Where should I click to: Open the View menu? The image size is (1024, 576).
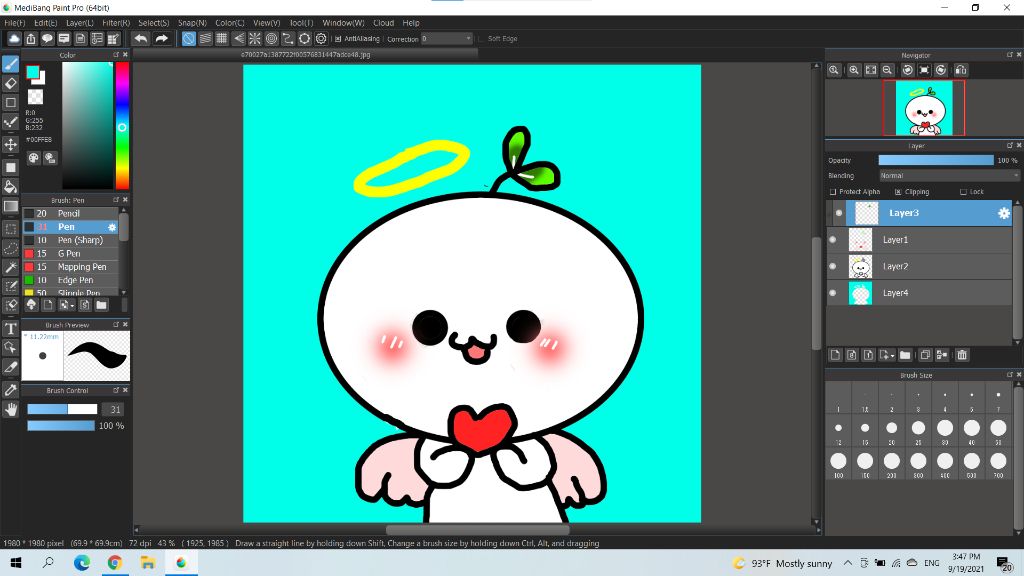pyautogui.click(x=266, y=23)
